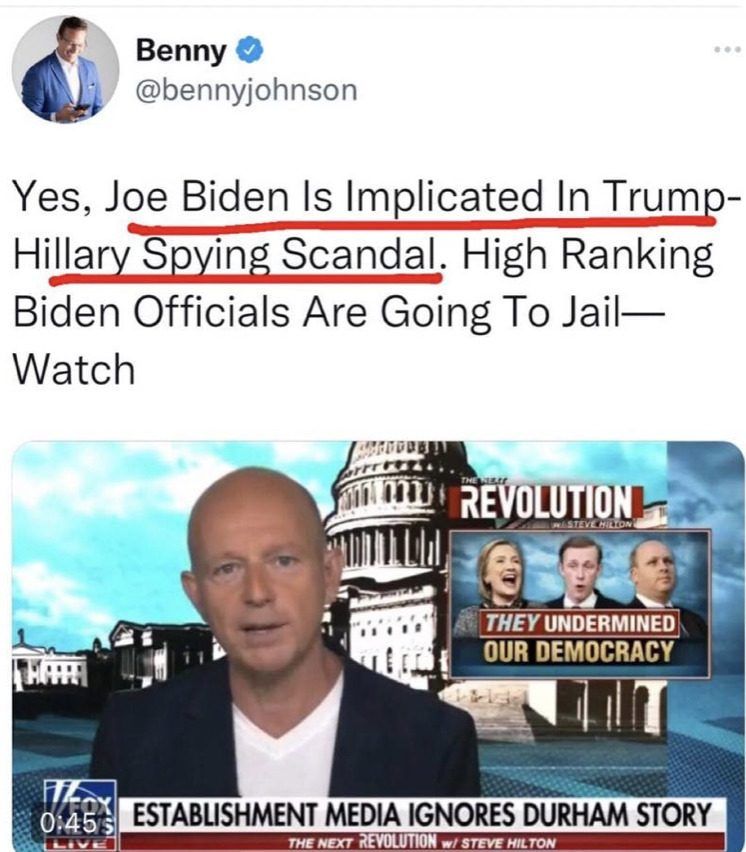The image size is (746, 852).
Task: Click the Benny display name
Action: [181, 51]
